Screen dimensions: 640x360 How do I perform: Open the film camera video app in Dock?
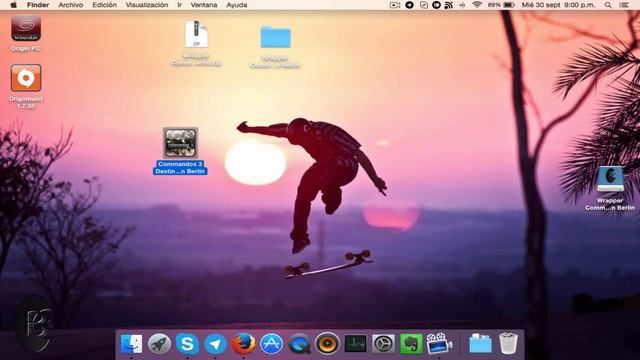(x=439, y=344)
